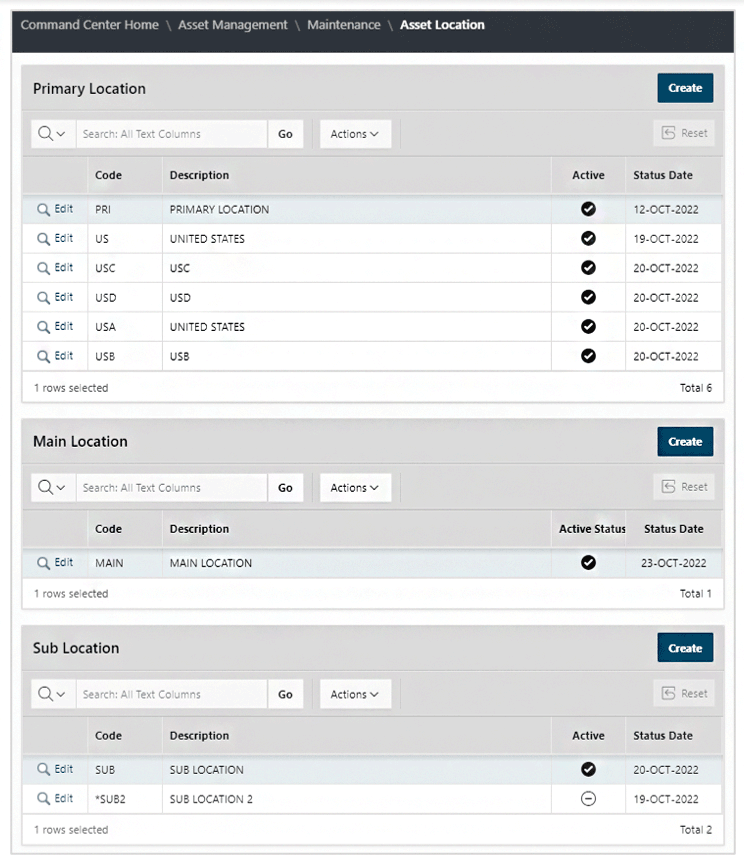This screenshot has width=744, height=862.
Task: Click the magnifier icon for USB row
Action: [43, 357]
